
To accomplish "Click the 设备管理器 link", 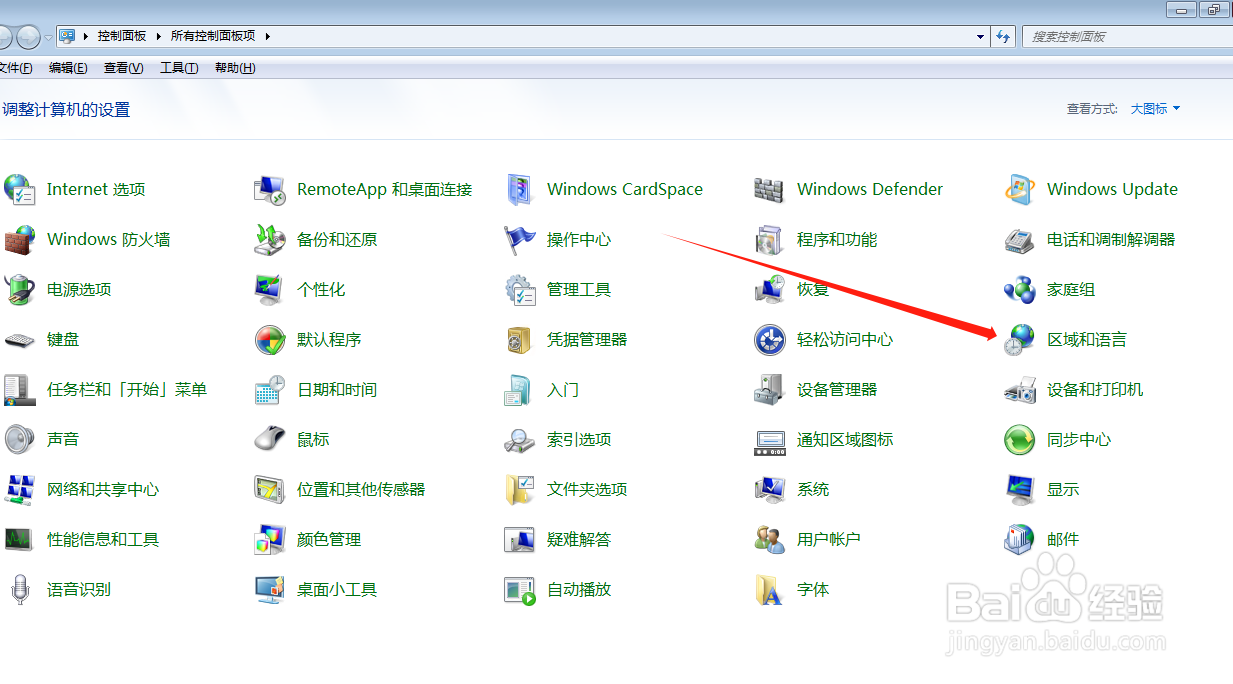I will coord(837,390).
